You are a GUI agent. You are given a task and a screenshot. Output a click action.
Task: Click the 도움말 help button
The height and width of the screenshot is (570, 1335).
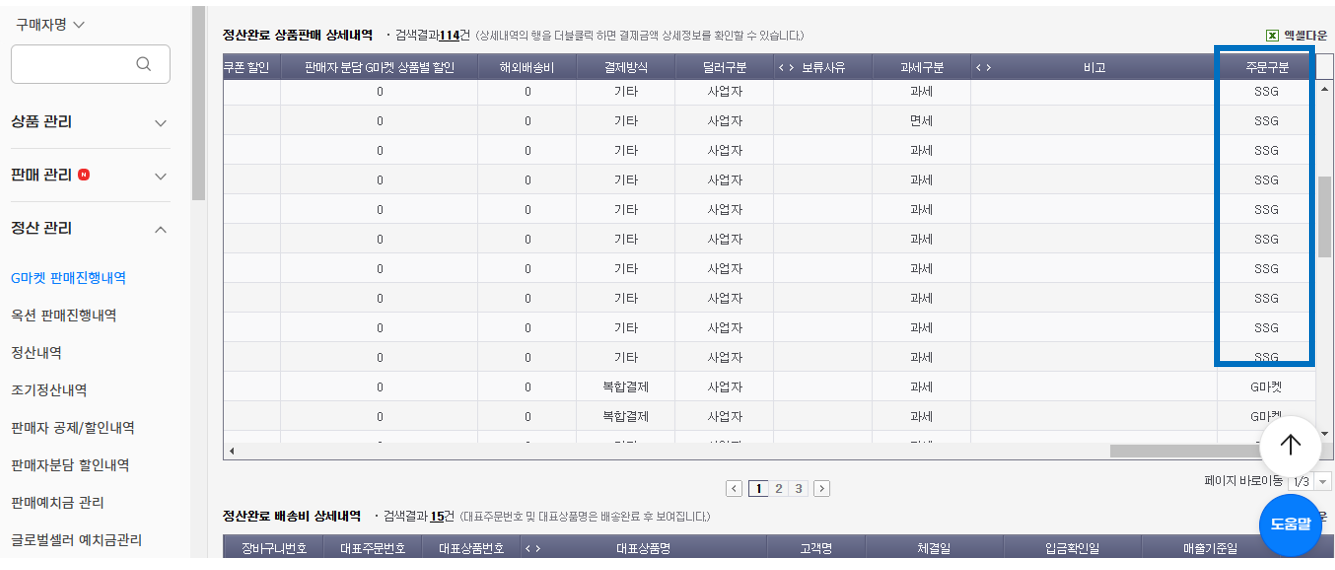point(1290,524)
